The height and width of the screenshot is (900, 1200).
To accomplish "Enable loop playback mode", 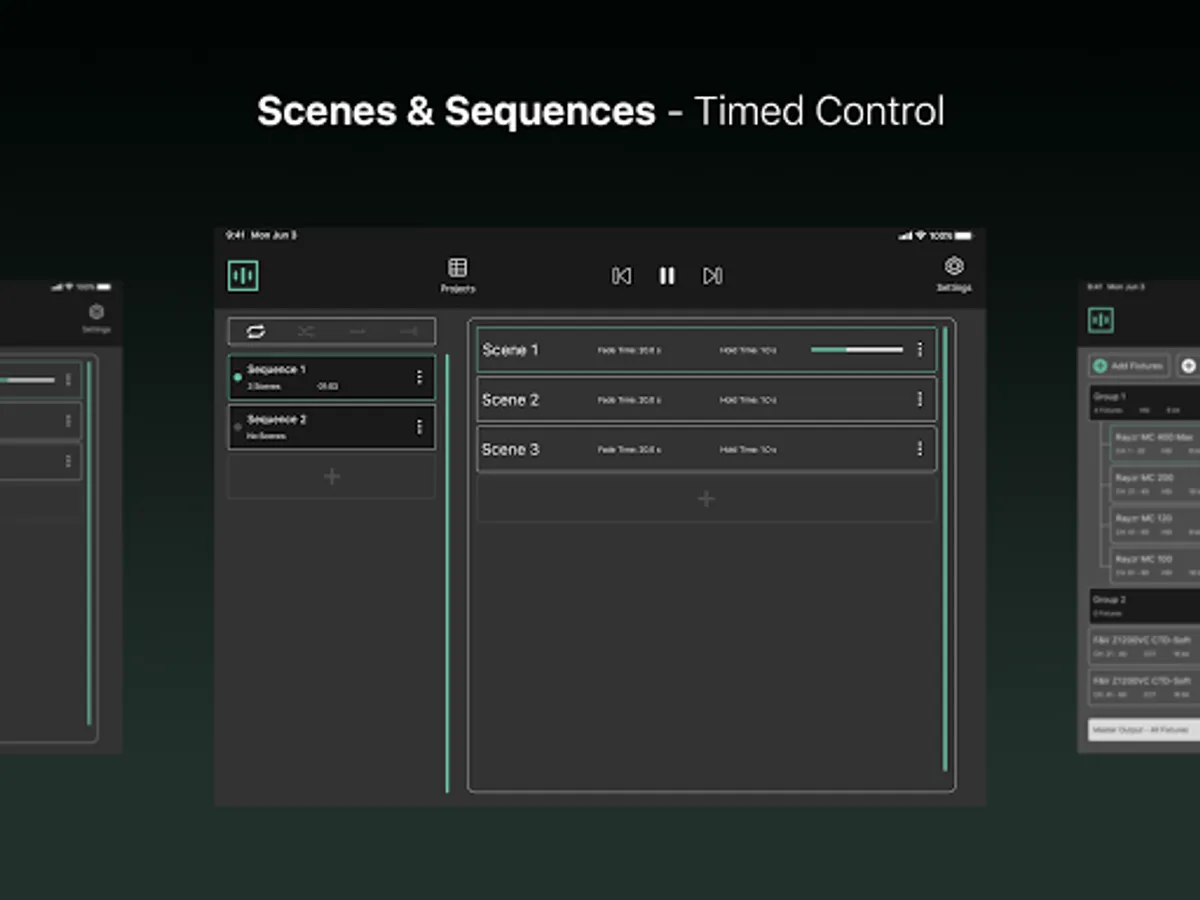I will pos(256,332).
